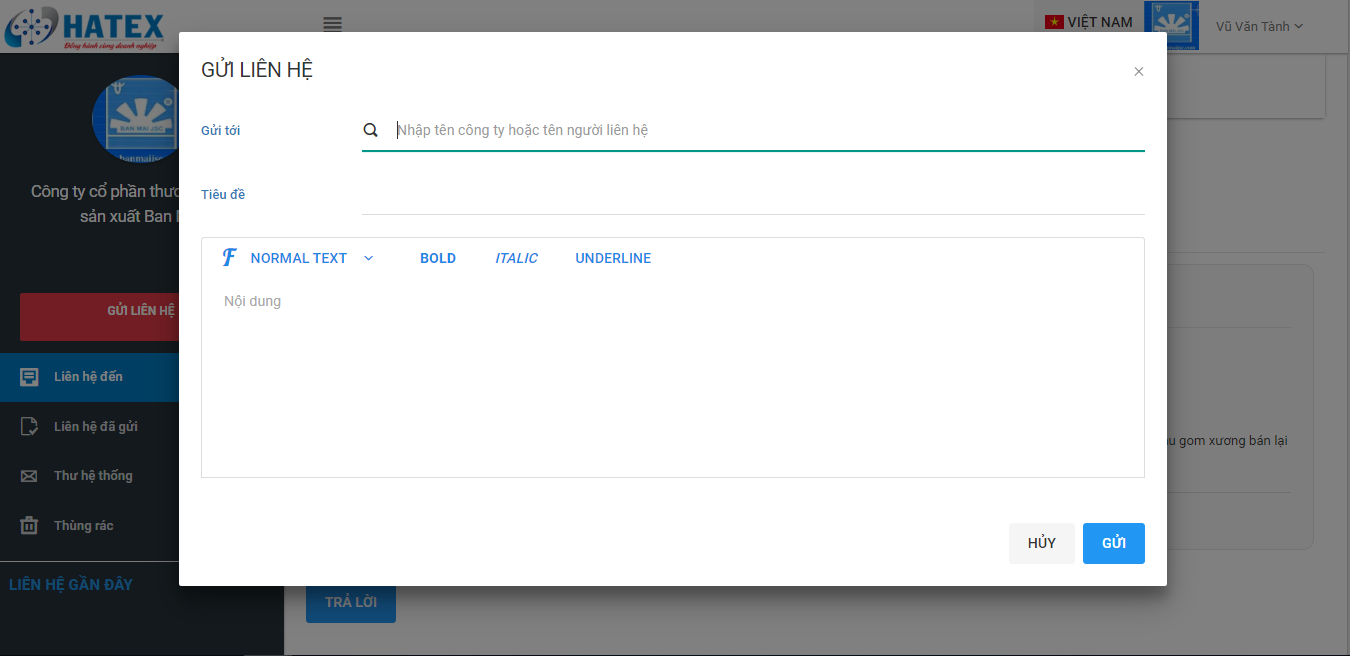Click the Gửi tới label
1350x656 pixels.
[221, 131]
